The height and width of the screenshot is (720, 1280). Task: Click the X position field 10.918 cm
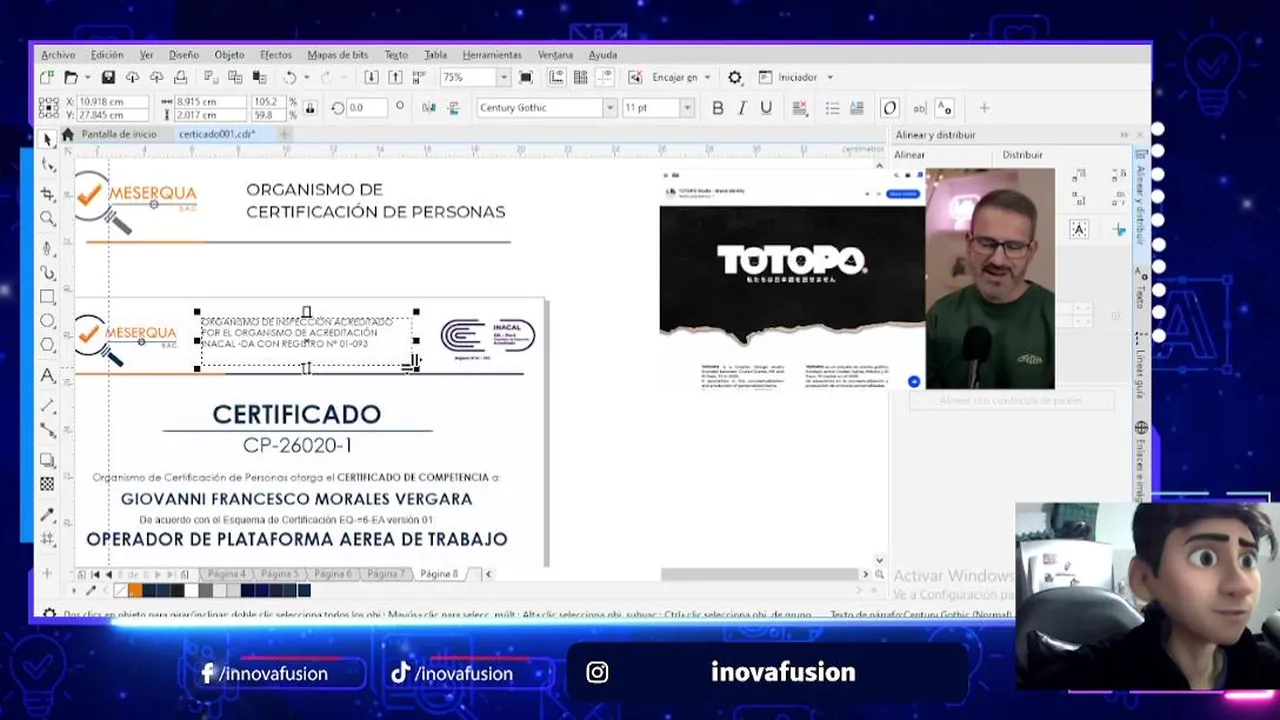coord(113,102)
